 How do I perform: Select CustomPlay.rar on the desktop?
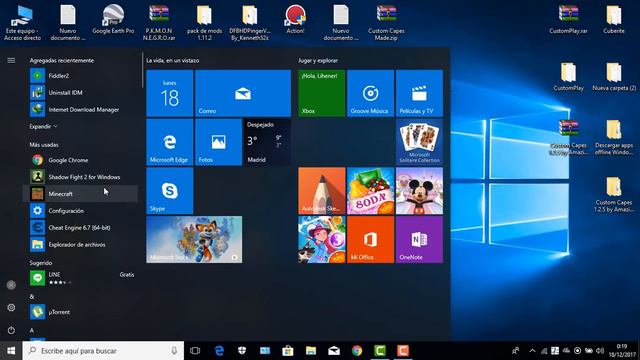(568, 20)
